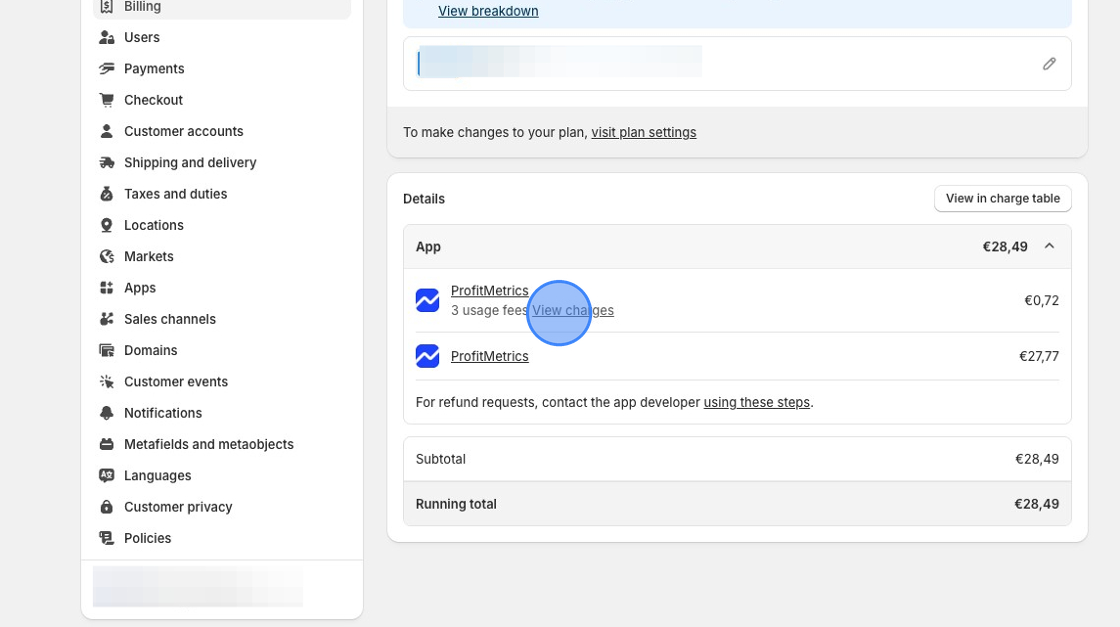Follow the visit plan settings link
This screenshot has height=627, width=1120.
coord(644,133)
